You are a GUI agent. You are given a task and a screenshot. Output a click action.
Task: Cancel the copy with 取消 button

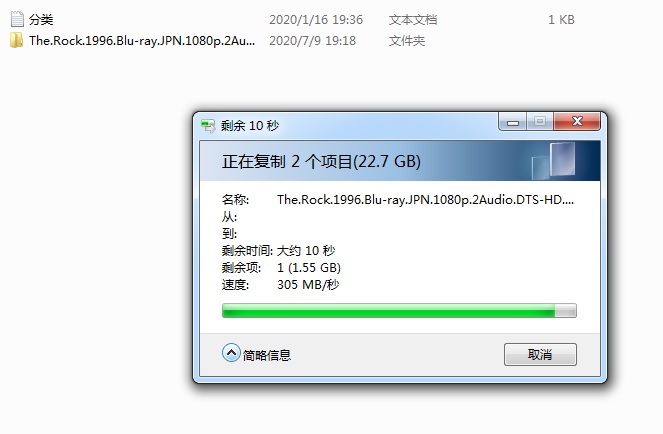[x=540, y=354]
